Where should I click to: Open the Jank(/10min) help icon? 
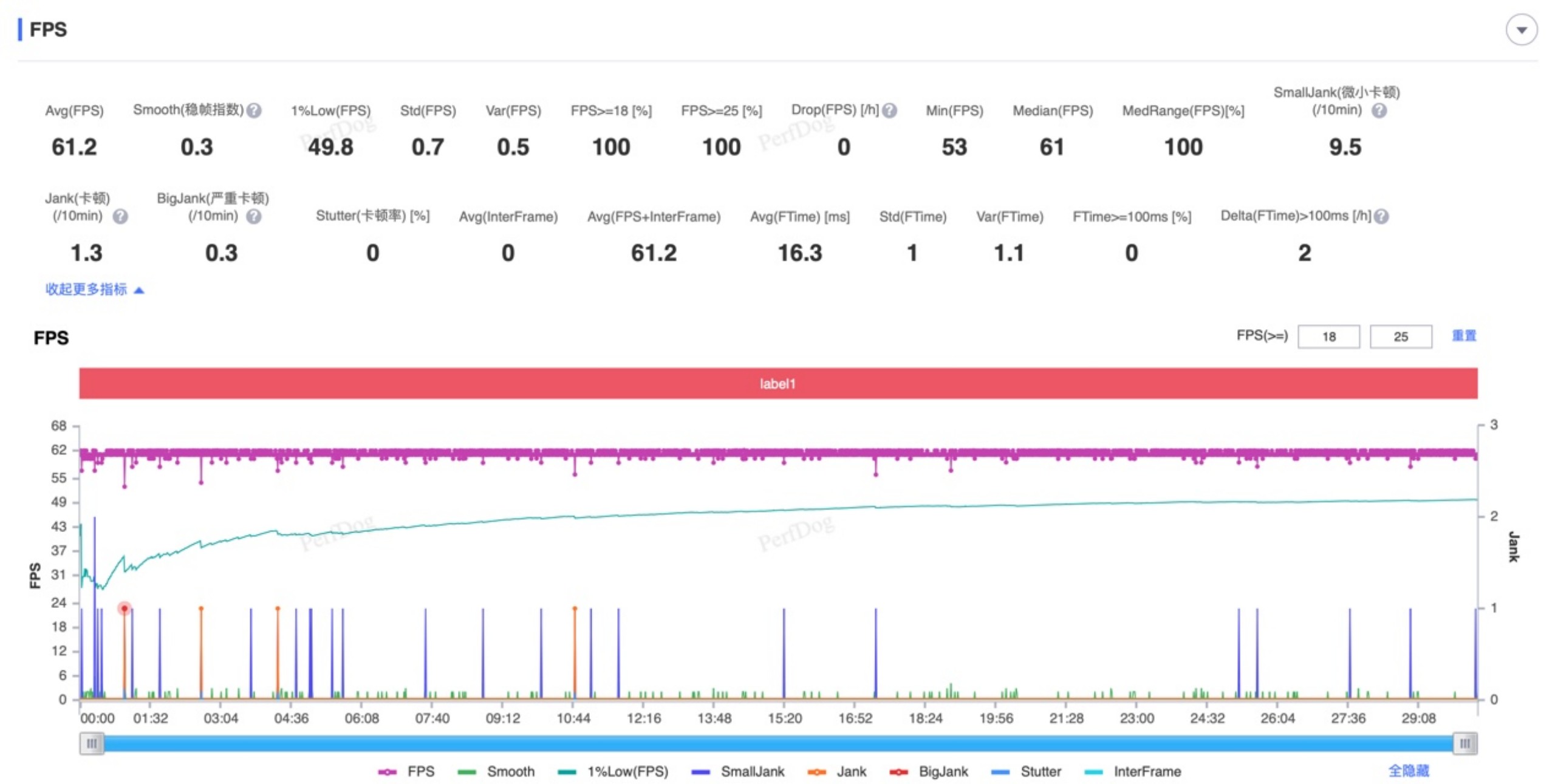point(120,216)
